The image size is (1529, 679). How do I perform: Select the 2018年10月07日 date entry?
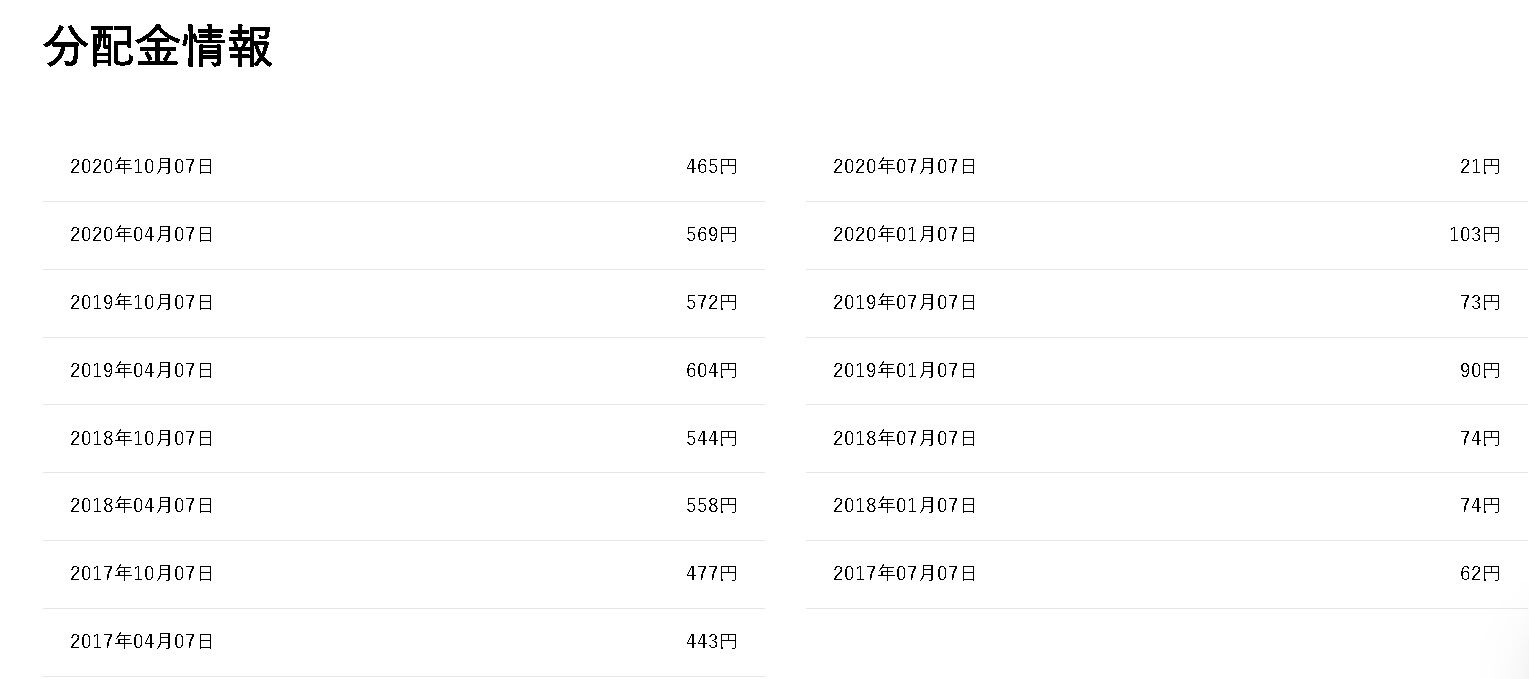(142, 439)
